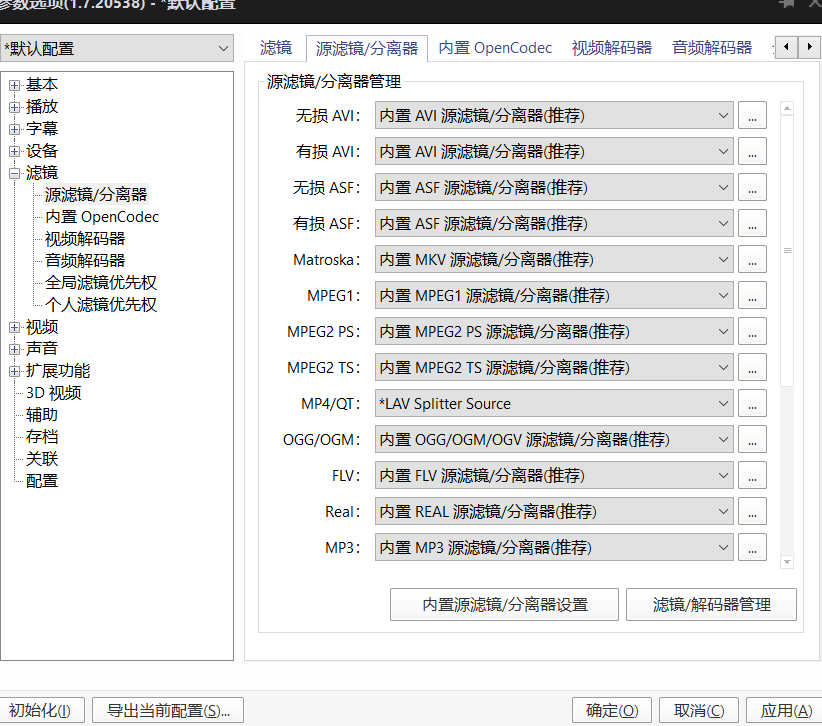Viewport: 822px width, 726px height.
Task: Expand the 视频 tree node
Action: point(15,327)
